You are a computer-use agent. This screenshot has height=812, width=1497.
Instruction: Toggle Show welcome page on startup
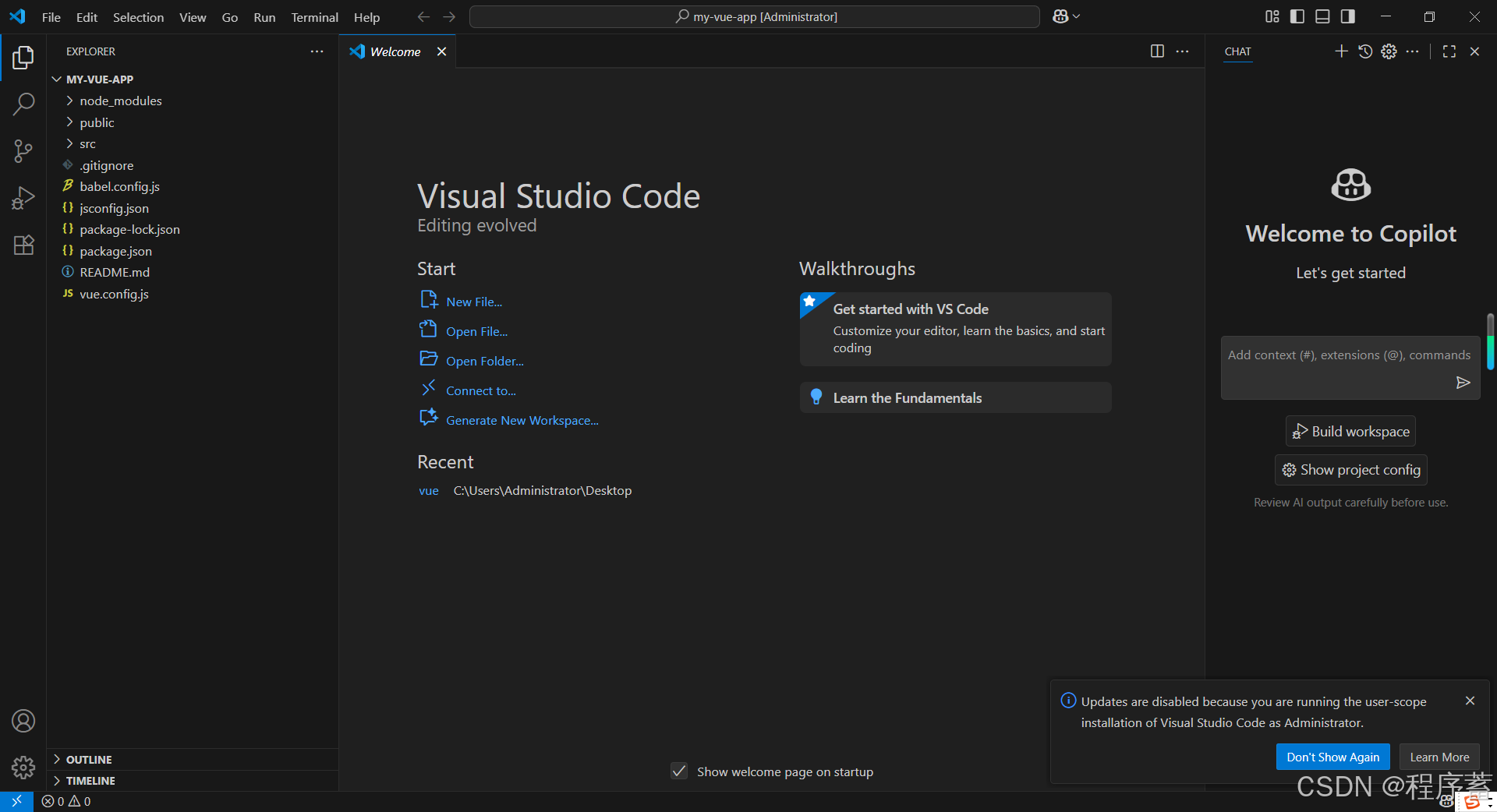[x=679, y=771]
